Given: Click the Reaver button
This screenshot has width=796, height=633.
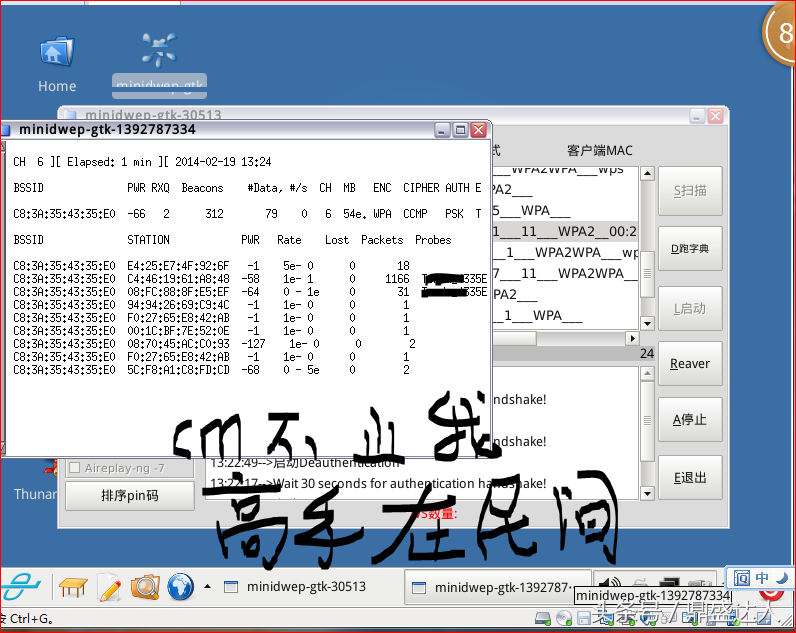Looking at the screenshot, I should [x=690, y=363].
